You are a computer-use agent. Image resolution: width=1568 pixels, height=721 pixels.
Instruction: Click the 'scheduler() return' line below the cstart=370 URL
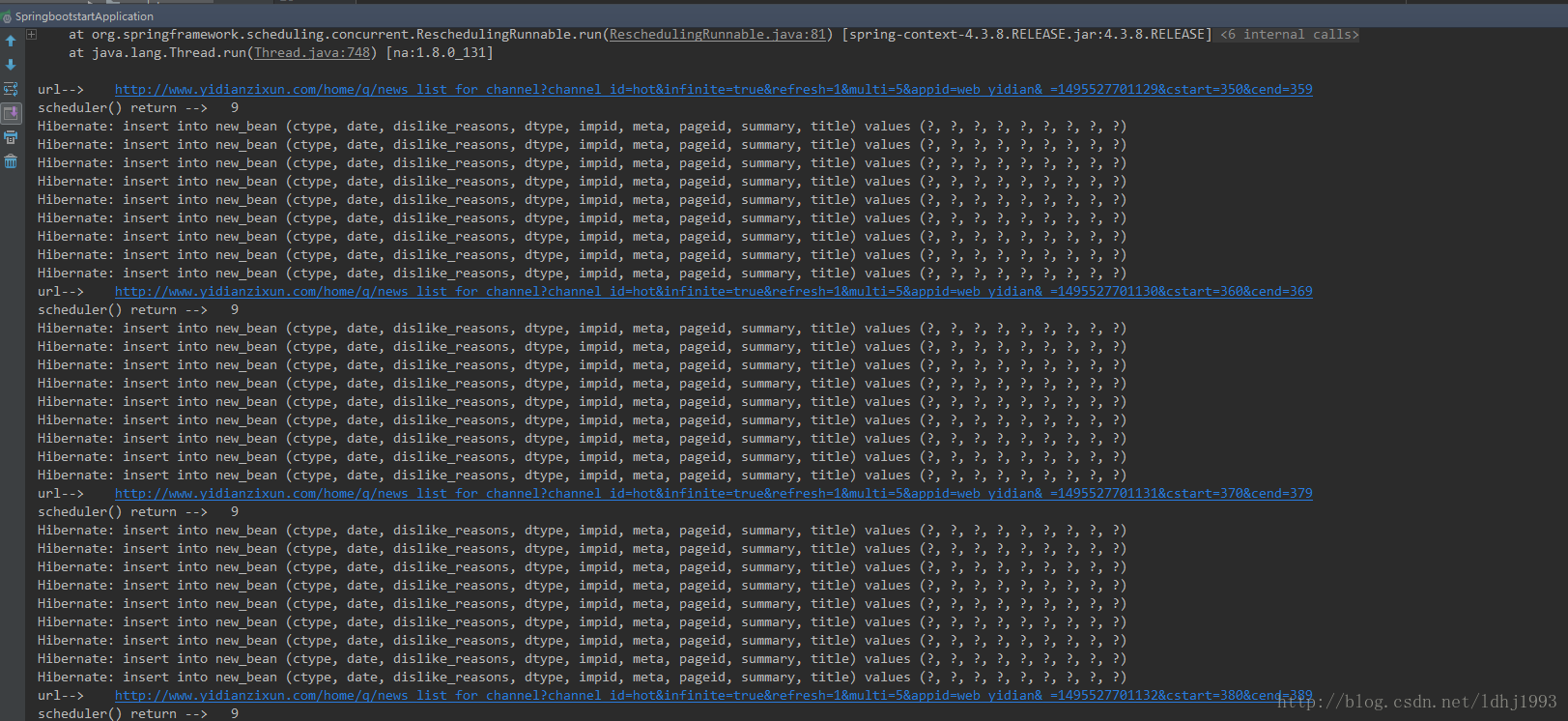tap(138, 512)
